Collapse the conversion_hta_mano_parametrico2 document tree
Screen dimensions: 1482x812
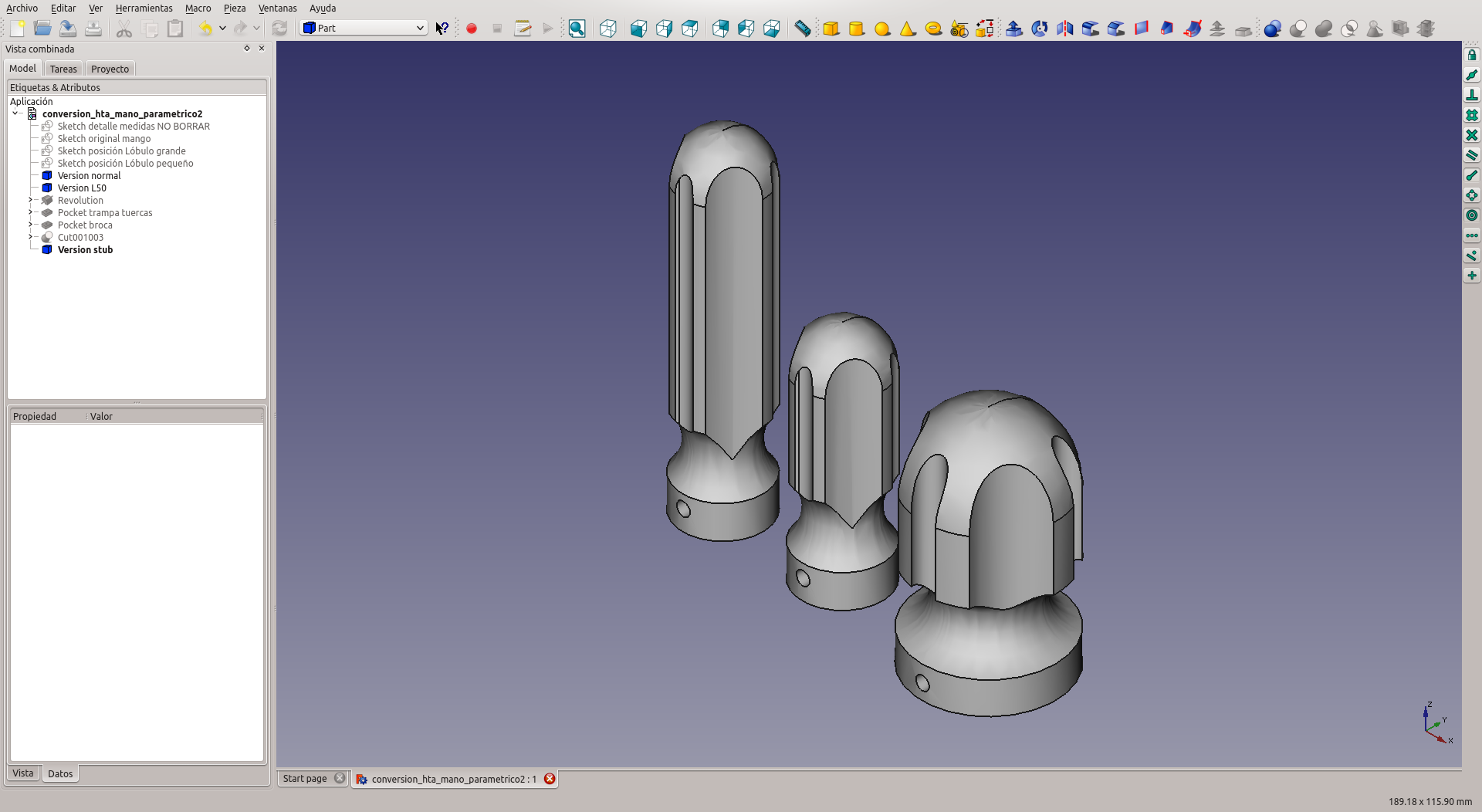[15, 113]
